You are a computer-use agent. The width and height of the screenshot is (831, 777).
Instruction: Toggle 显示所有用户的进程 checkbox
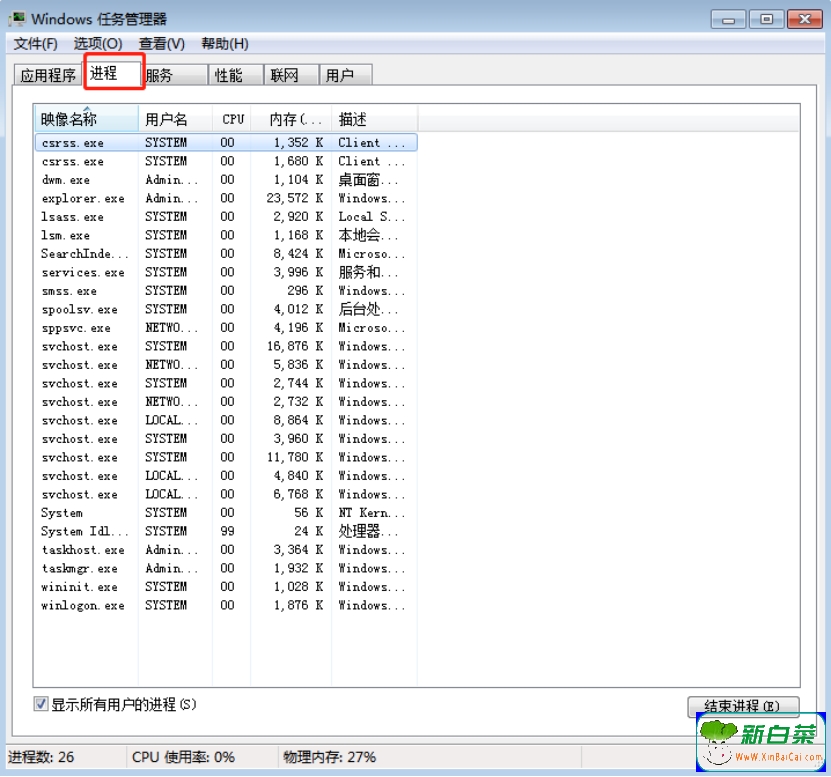[x=41, y=704]
